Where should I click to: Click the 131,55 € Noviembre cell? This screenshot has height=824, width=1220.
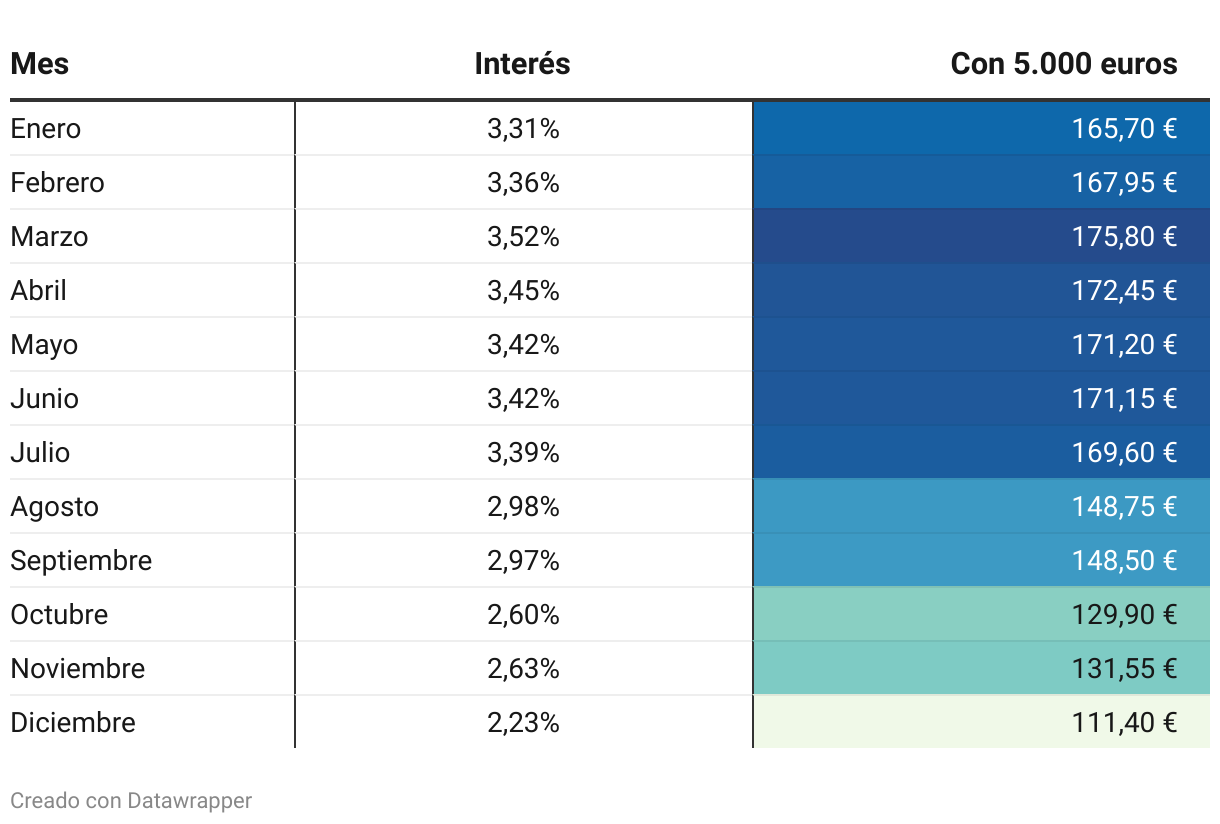[x=1124, y=669]
